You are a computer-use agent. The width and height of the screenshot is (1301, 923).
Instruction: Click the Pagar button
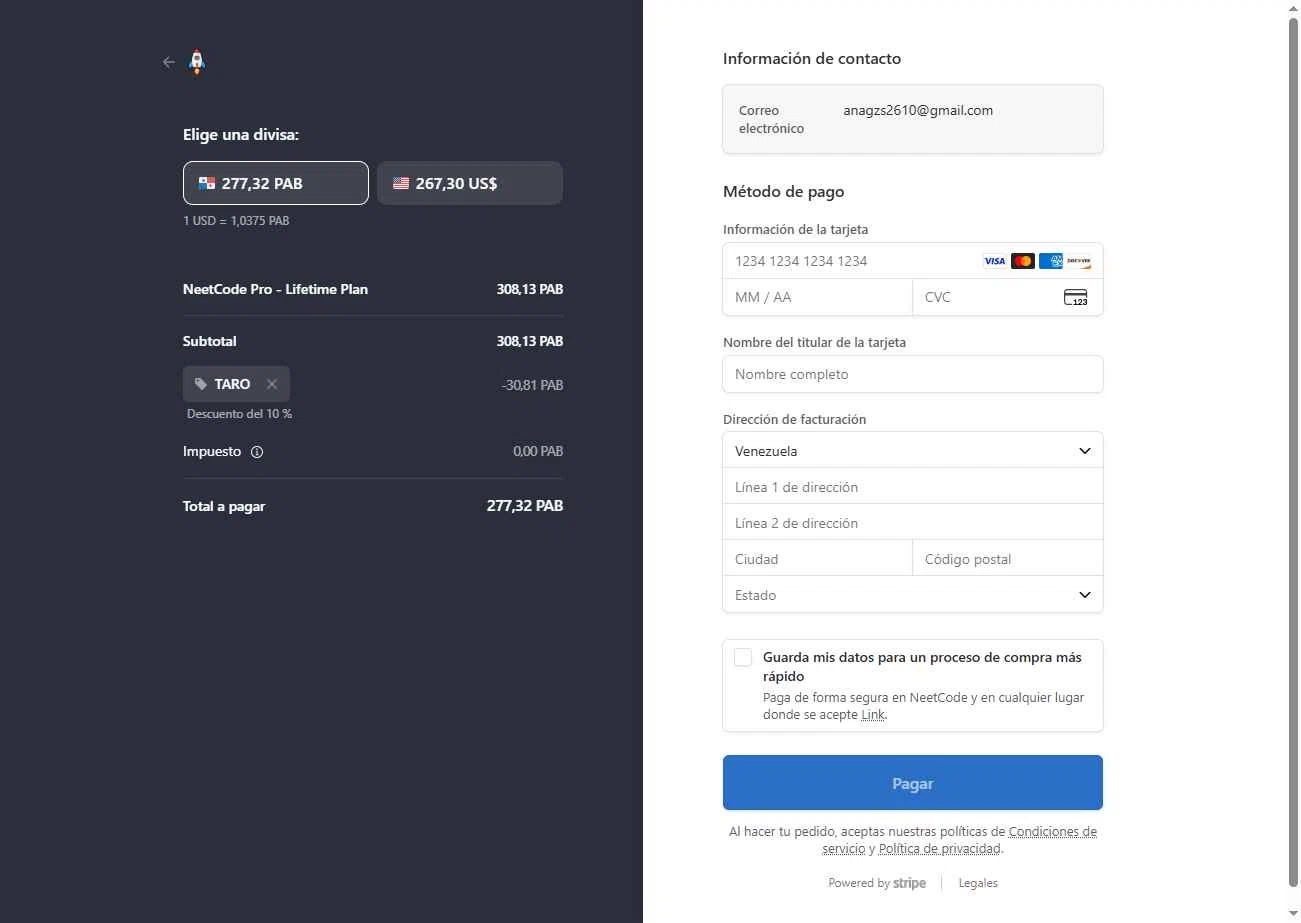(913, 783)
